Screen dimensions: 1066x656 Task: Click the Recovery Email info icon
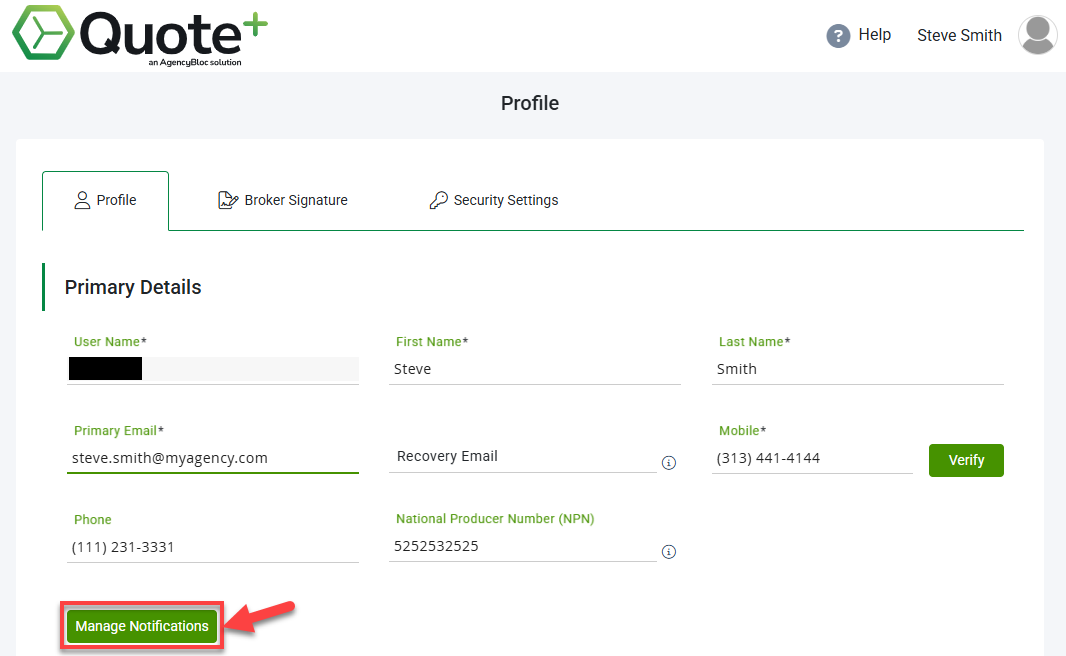[x=669, y=463]
